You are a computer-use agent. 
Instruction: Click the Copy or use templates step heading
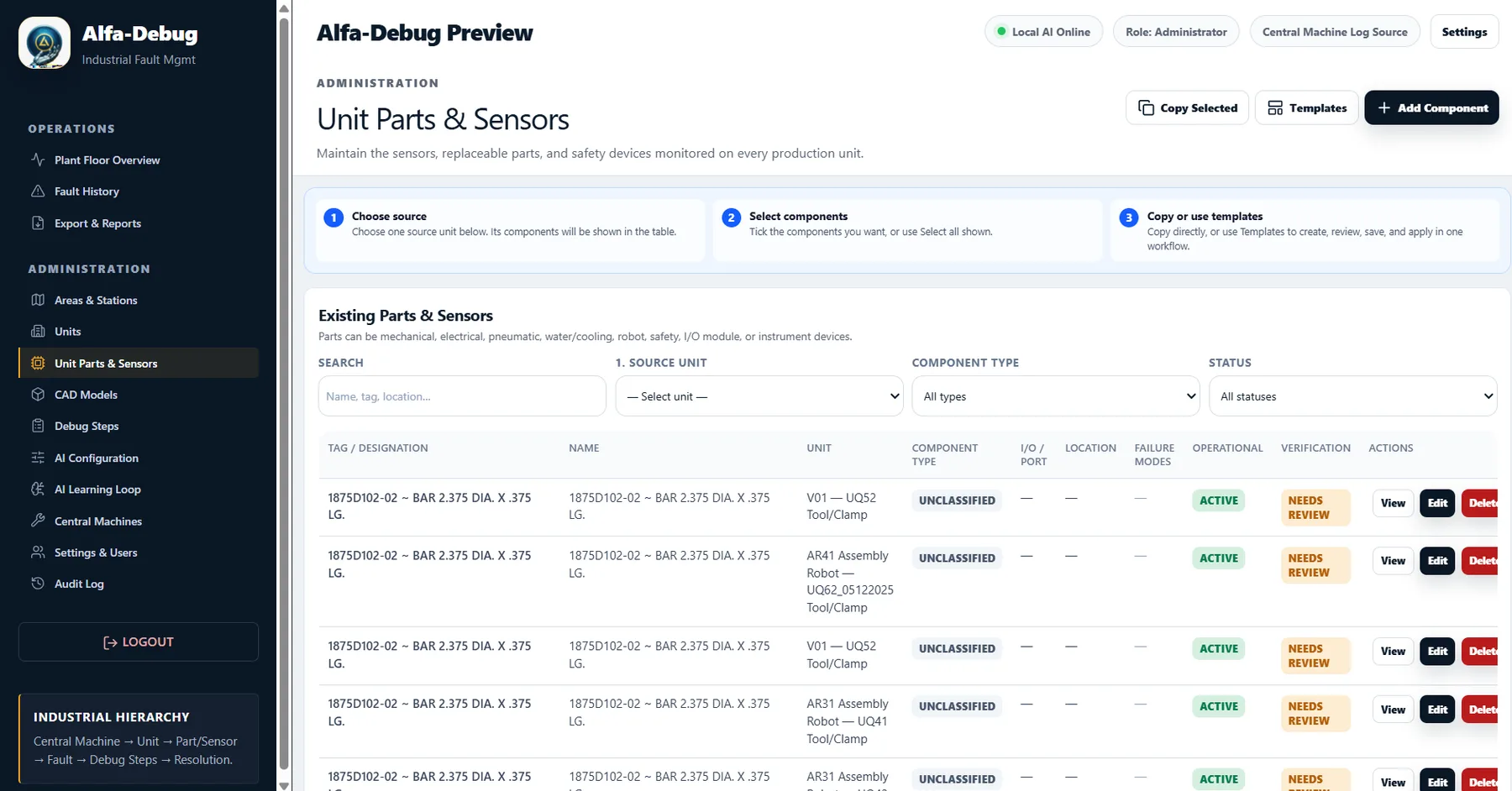pos(1205,216)
